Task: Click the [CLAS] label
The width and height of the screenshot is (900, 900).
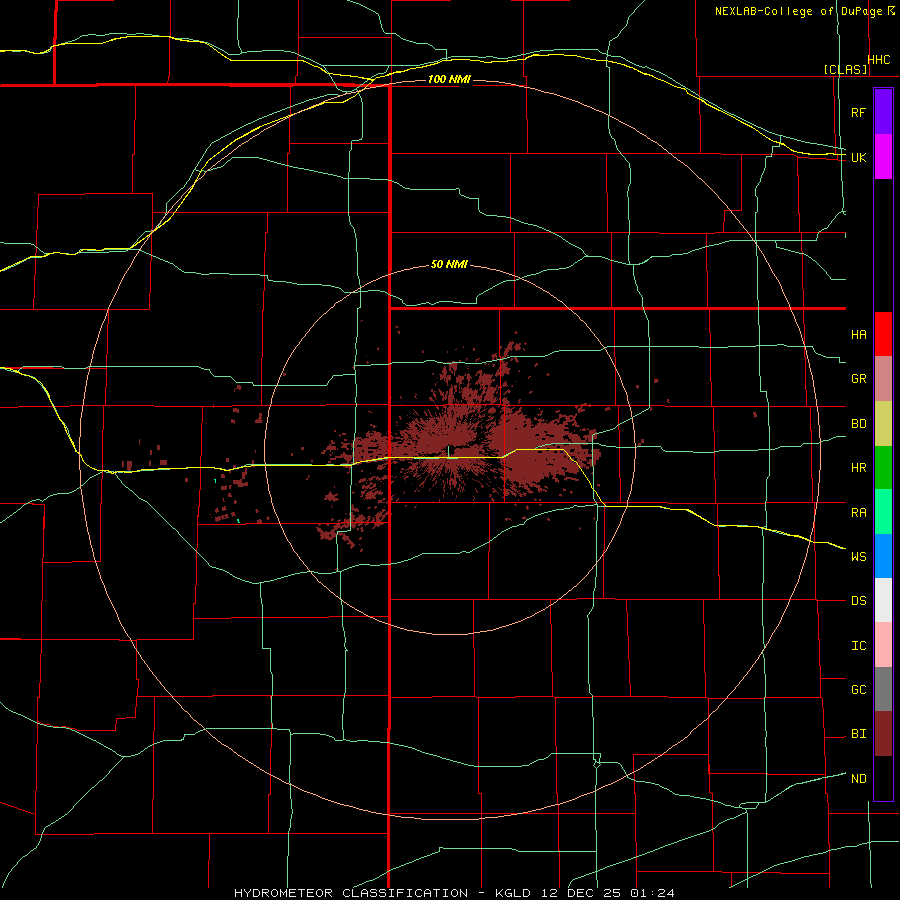Action: [845, 69]
